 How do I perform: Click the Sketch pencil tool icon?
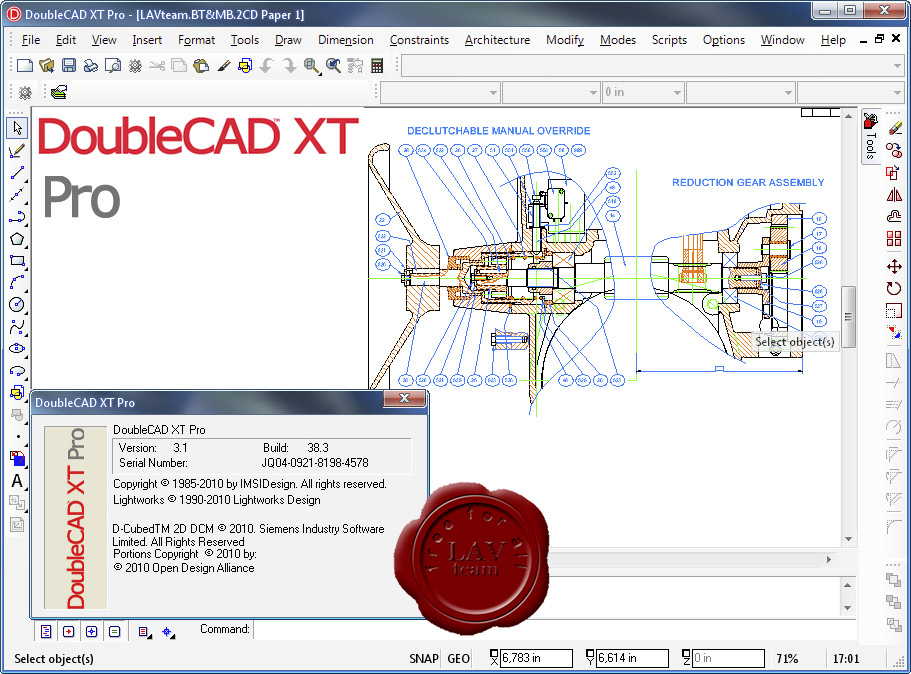17,151
